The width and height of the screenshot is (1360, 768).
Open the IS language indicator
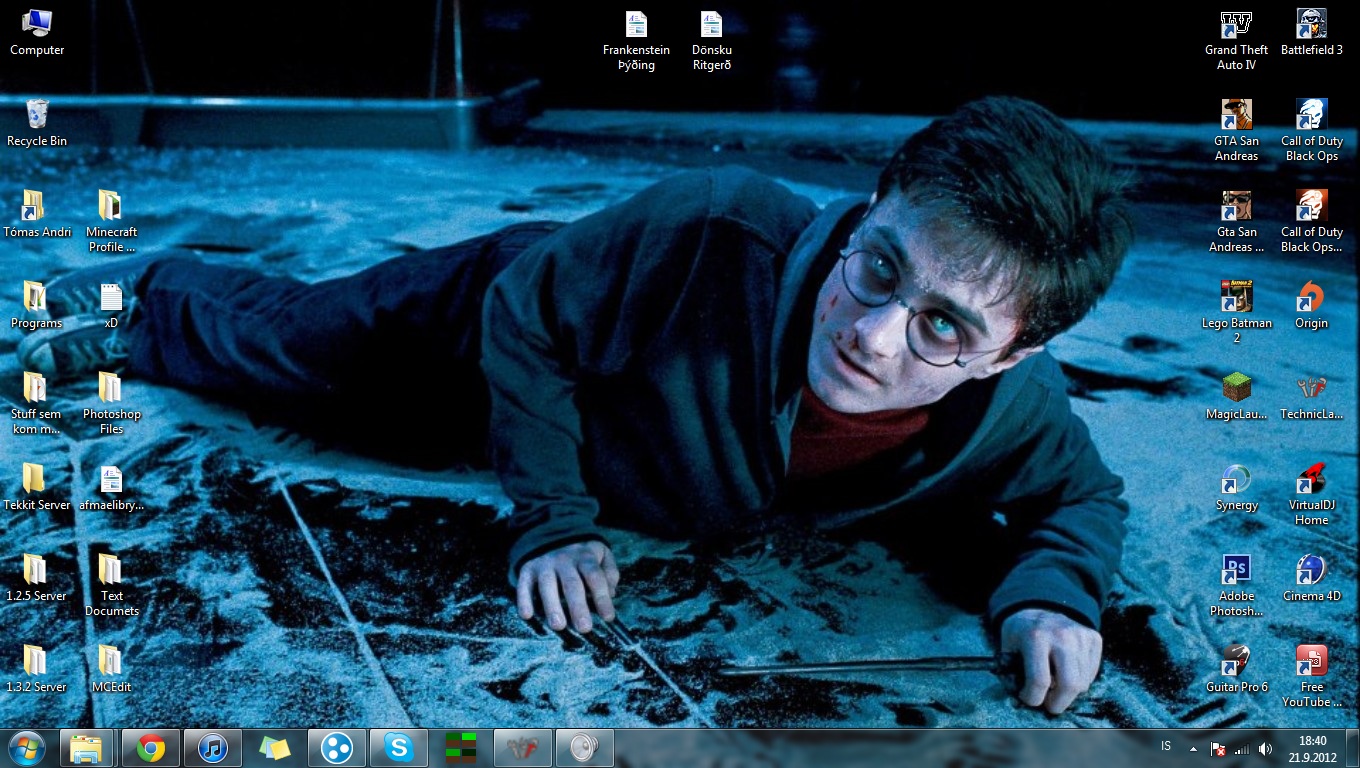click(x=1166, y=747)
